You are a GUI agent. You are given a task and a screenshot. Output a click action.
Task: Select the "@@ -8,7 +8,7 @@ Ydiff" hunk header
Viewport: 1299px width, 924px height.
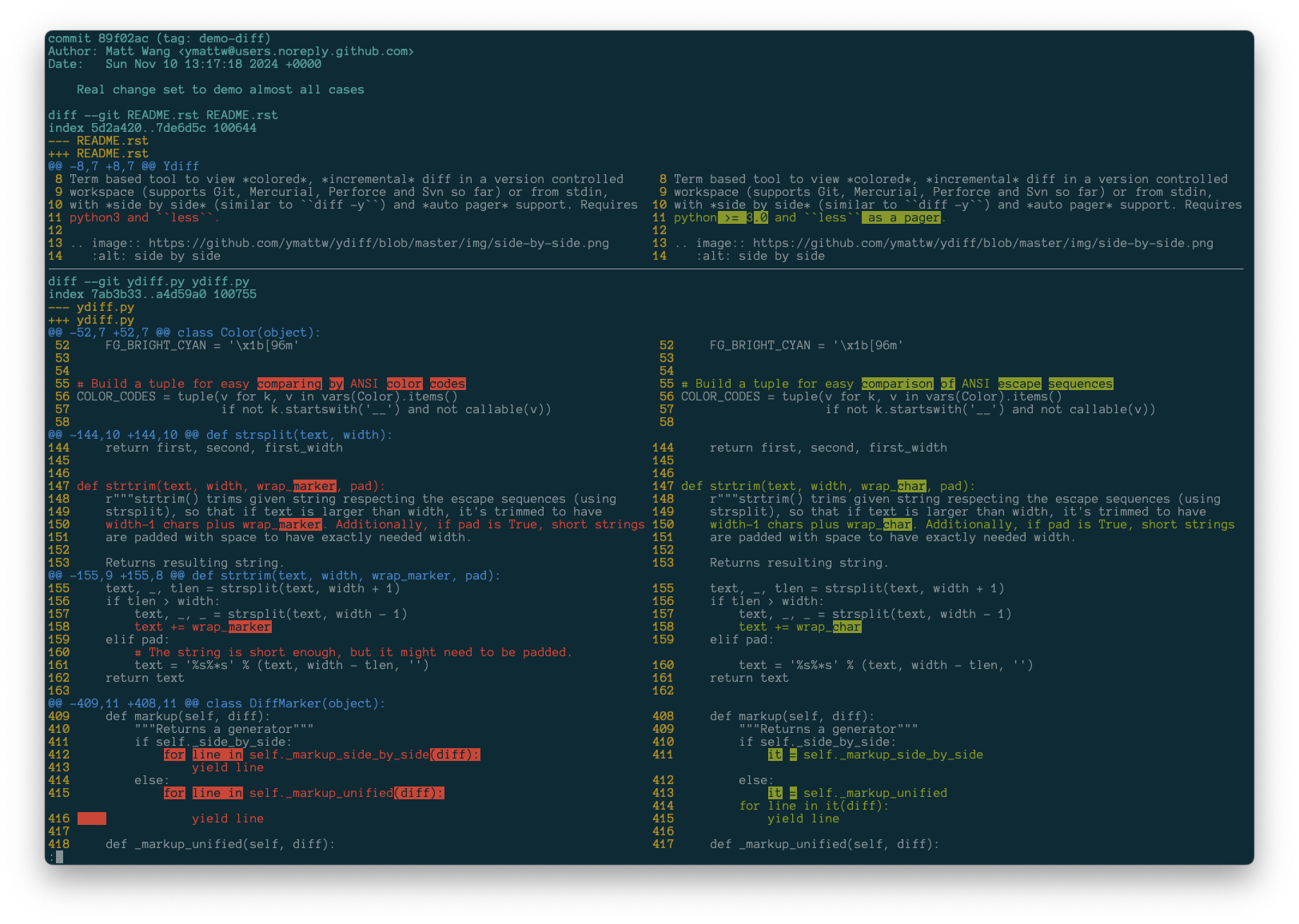point(123,166)
